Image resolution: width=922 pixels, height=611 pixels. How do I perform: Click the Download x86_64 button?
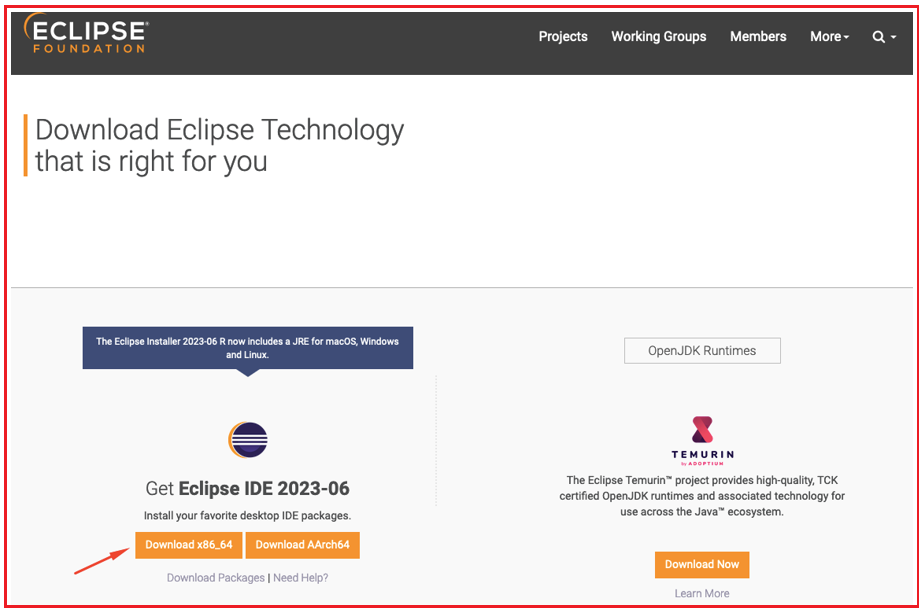[189, 545]
